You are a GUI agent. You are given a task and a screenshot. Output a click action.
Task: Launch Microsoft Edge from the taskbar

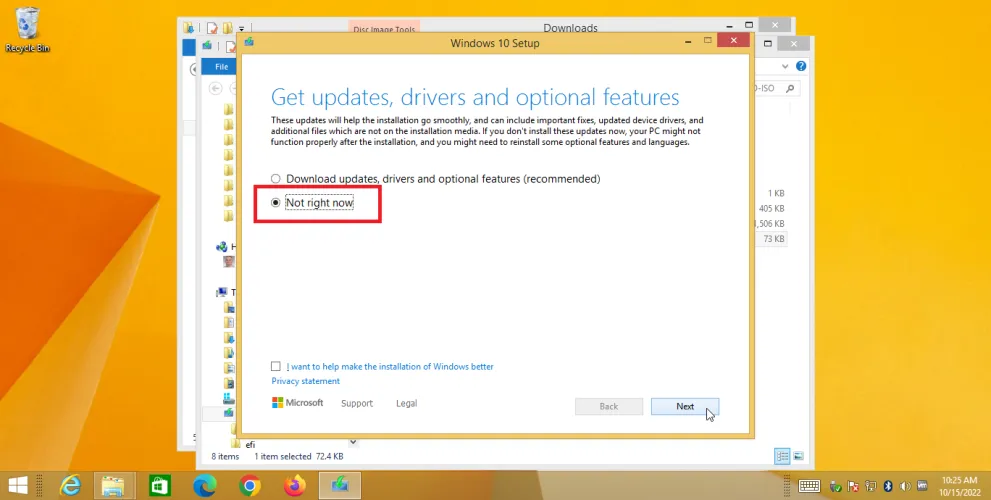[x=205, y=485]
